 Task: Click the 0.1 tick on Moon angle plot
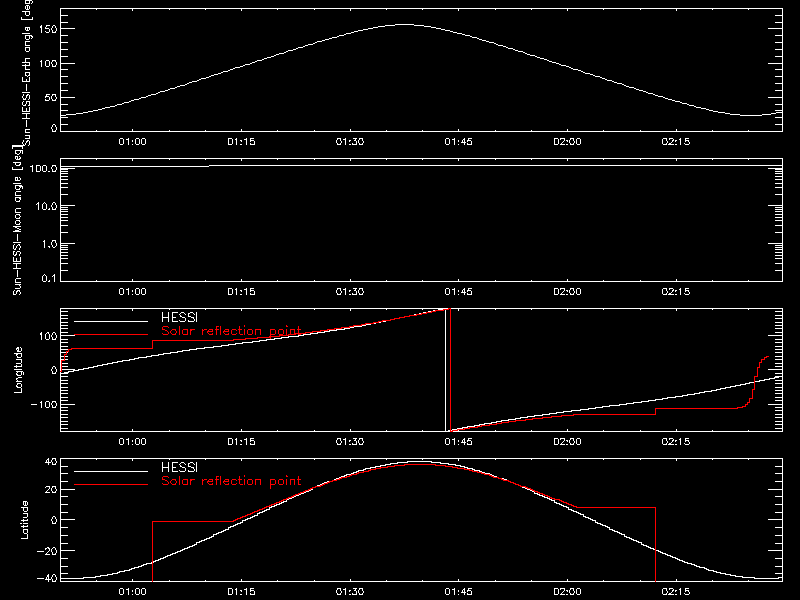tap(49, 278)
